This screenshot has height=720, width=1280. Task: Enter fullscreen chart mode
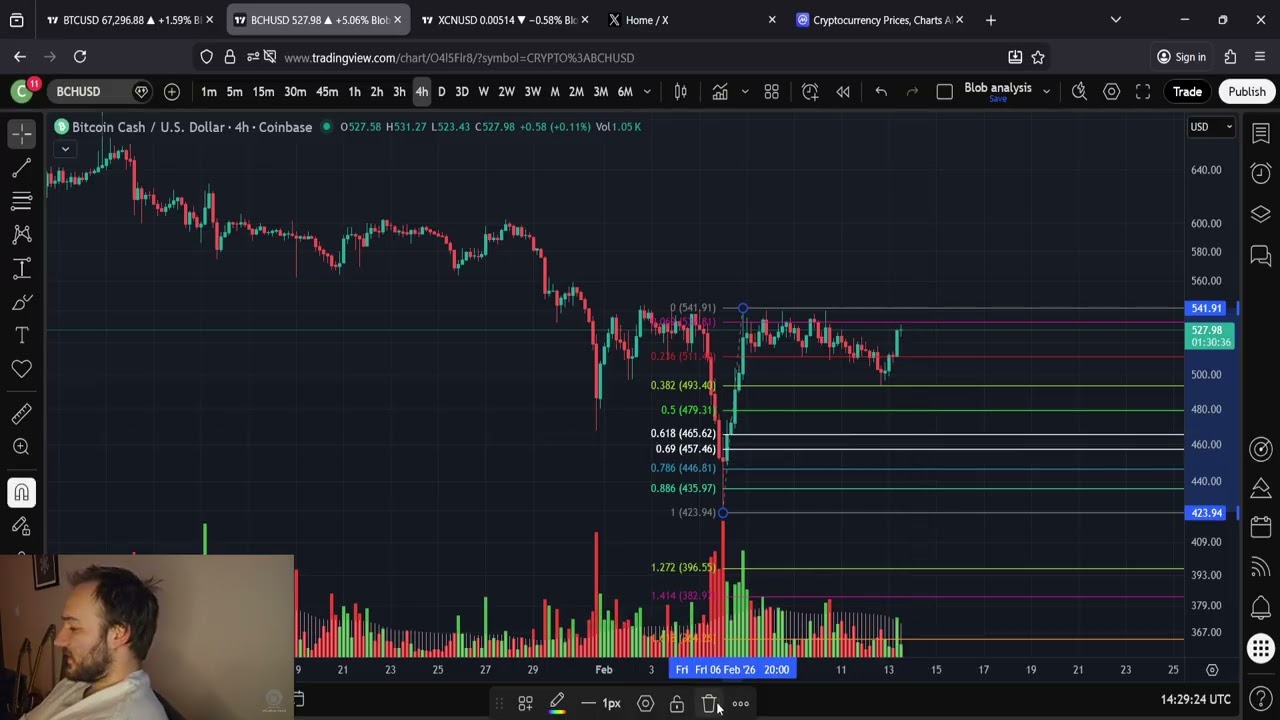click(x=1143, y=92)
